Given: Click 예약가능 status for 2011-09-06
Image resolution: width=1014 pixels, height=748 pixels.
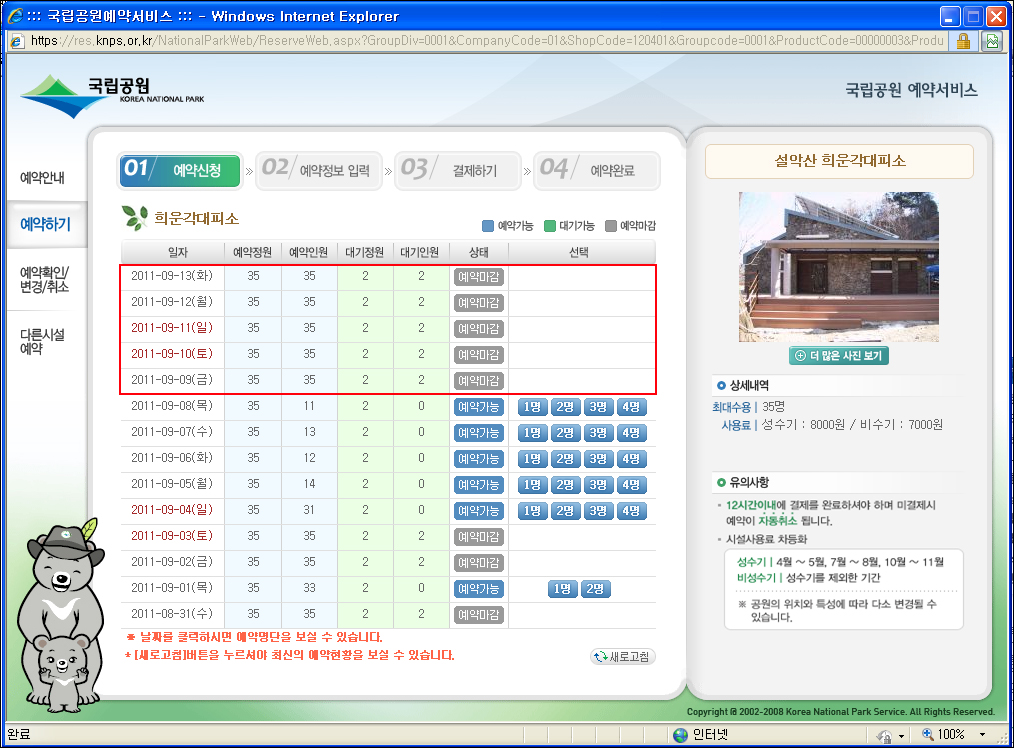Looking at the screenshot, I should point(478,459).
